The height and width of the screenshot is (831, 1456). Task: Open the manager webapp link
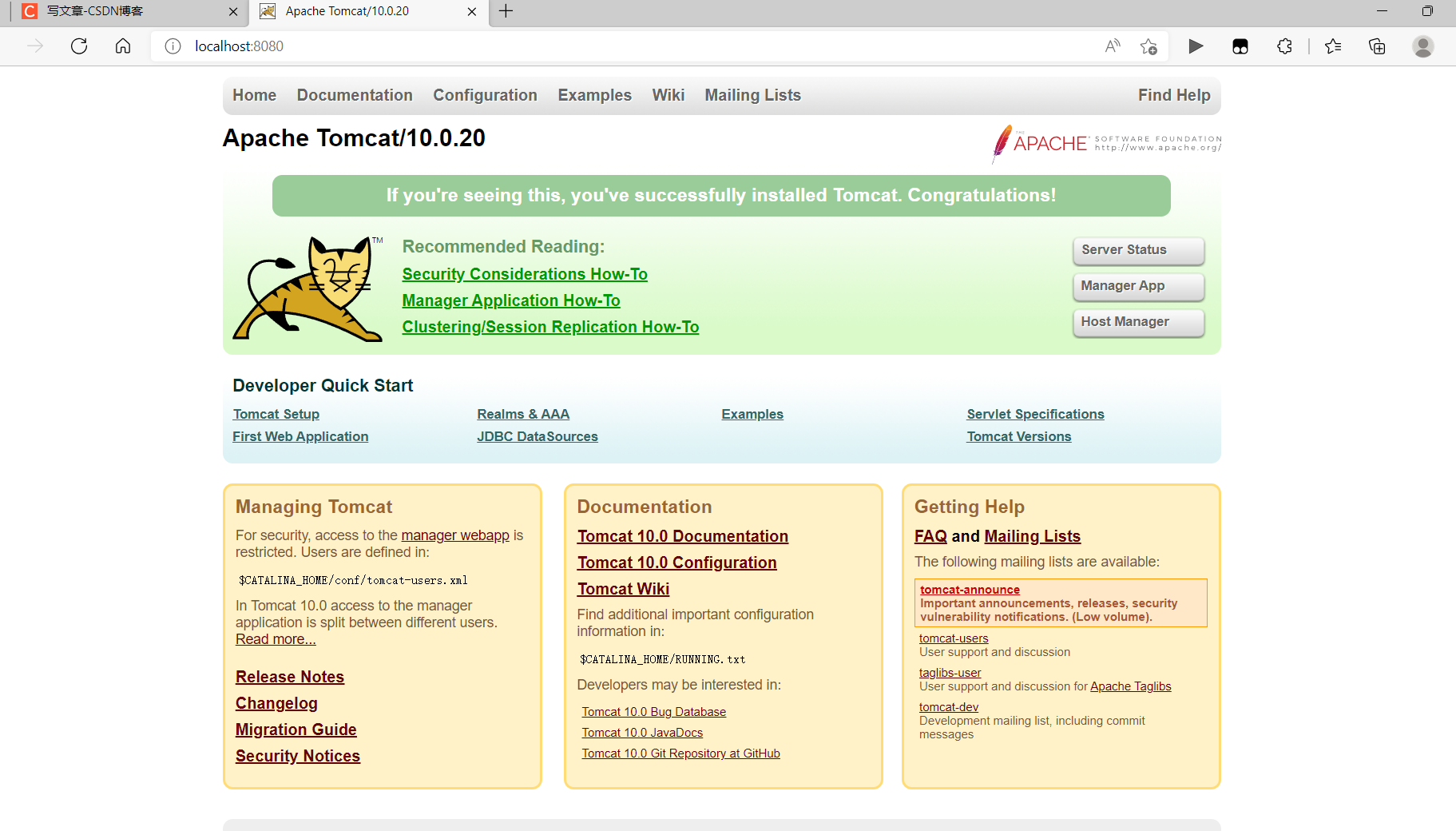tap(455, 535)
